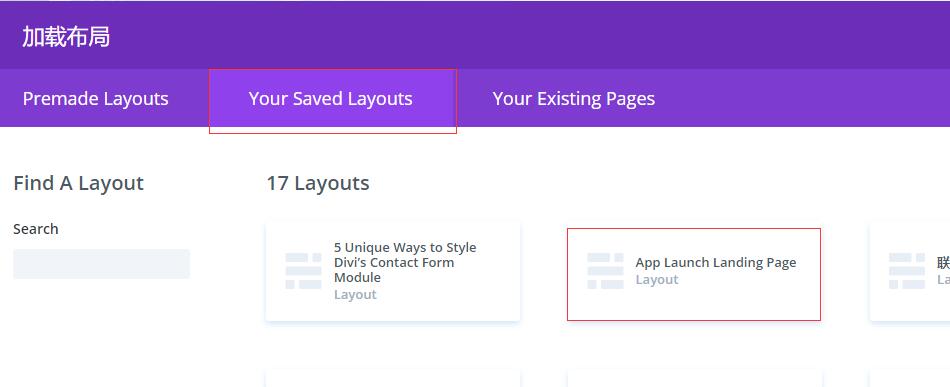Click layout icon on App Launch Landing Page card

pyautogui.click(x=605, y=271)
